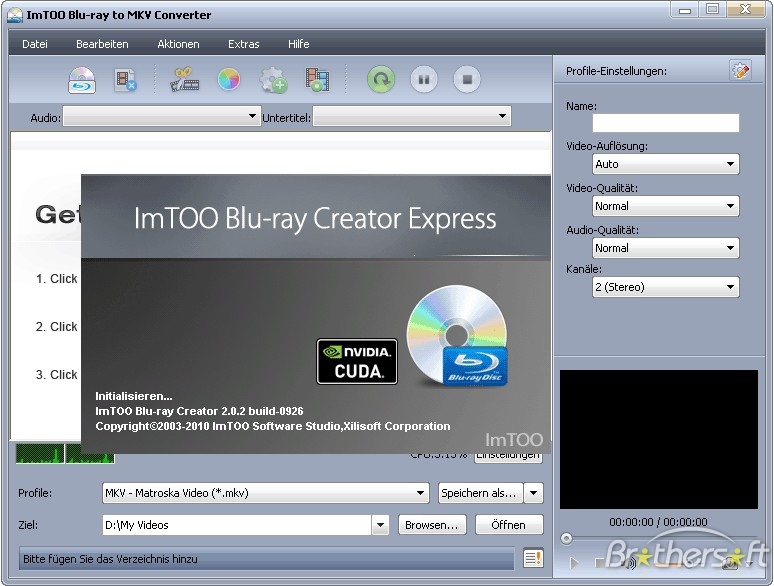
Task: Open the Aktionen menu
Action: [x=178, y=44]
